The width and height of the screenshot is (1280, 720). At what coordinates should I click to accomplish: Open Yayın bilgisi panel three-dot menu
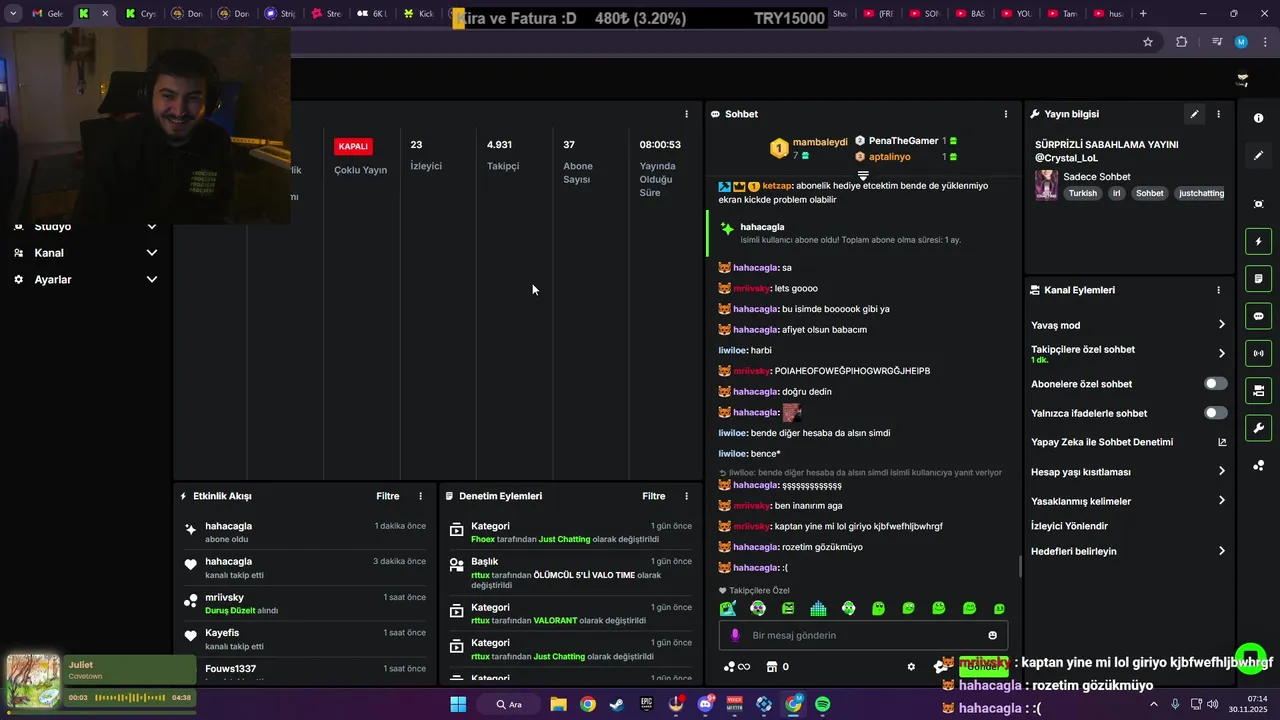tap(1218, 114)
